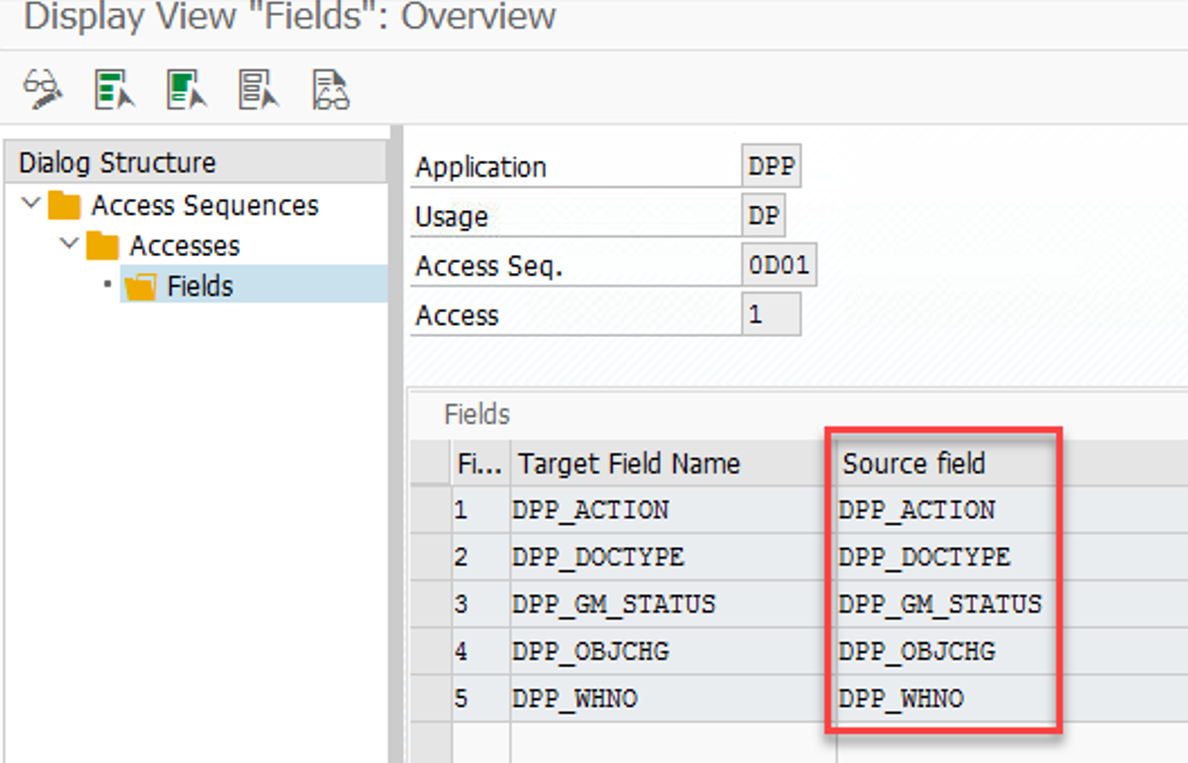This screenshot has height=763, width=1188.
Task: Click the Fields table title
Action: [477, 414]
